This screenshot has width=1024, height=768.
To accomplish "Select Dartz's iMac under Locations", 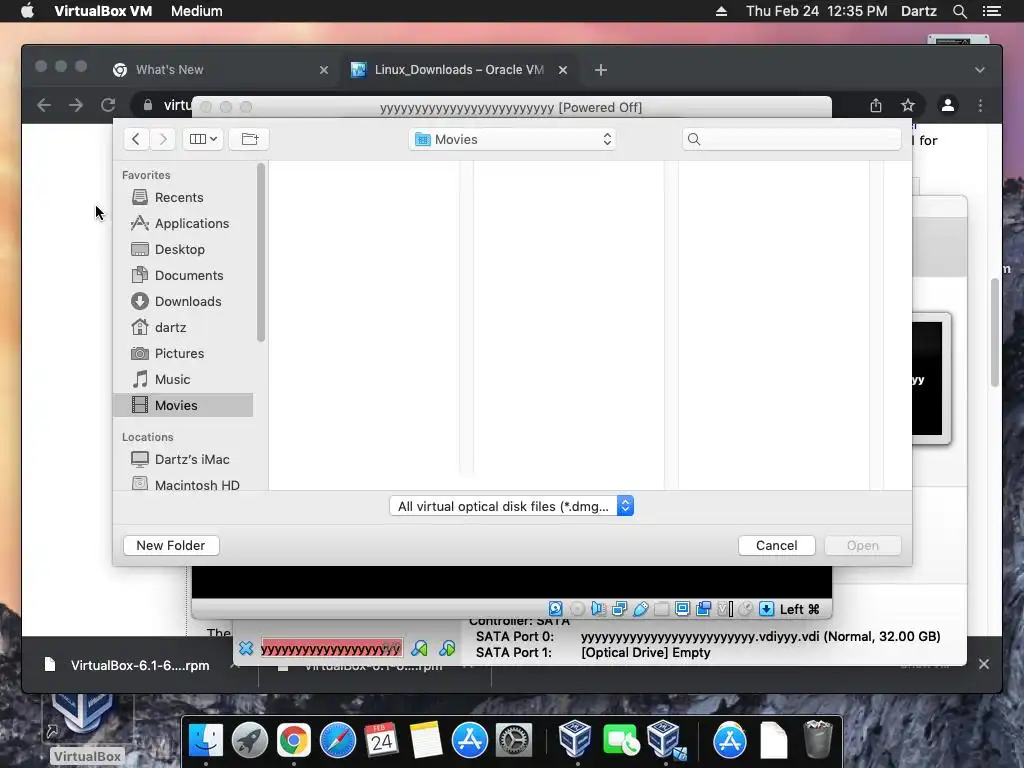I will tap(183, 459).
